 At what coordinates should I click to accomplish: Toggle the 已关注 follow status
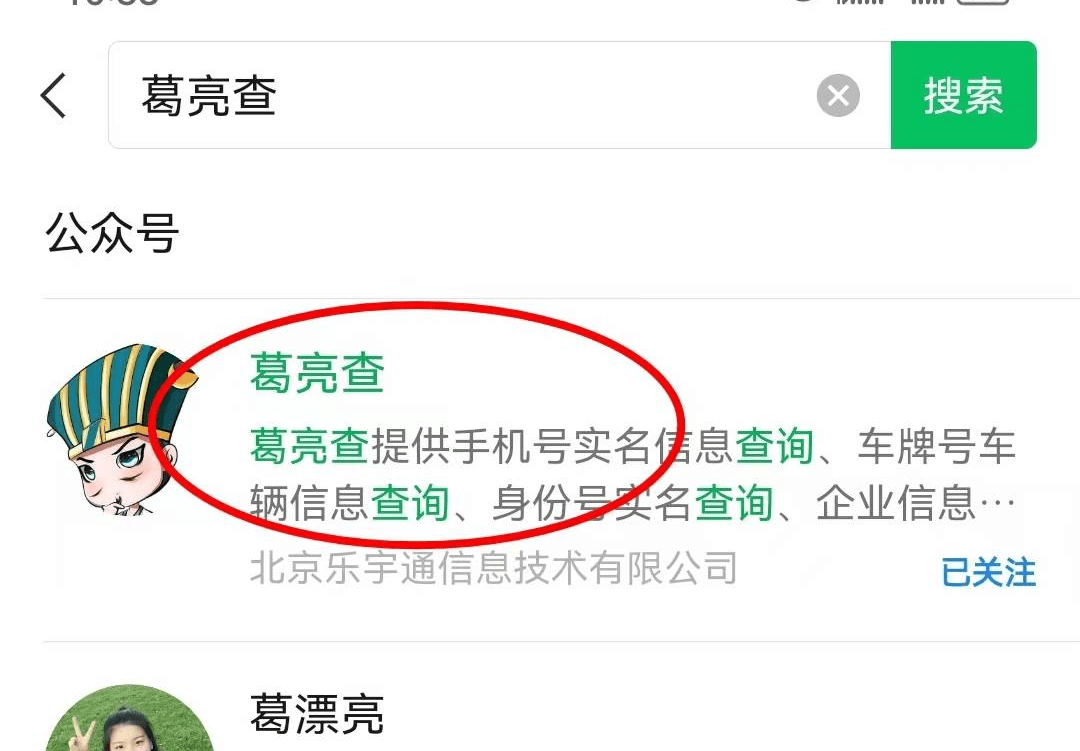click(988, 573)
